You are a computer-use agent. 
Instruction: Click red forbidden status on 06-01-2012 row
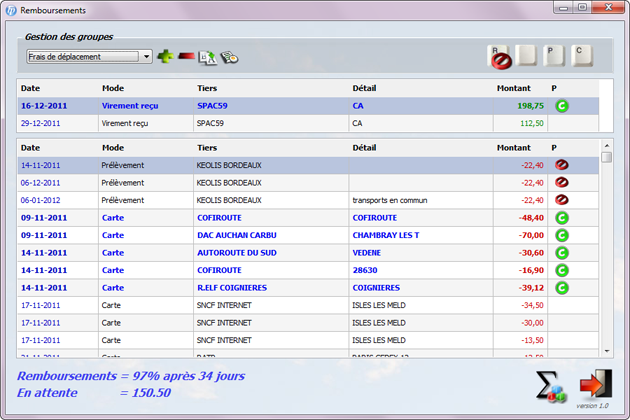(562, 200)
